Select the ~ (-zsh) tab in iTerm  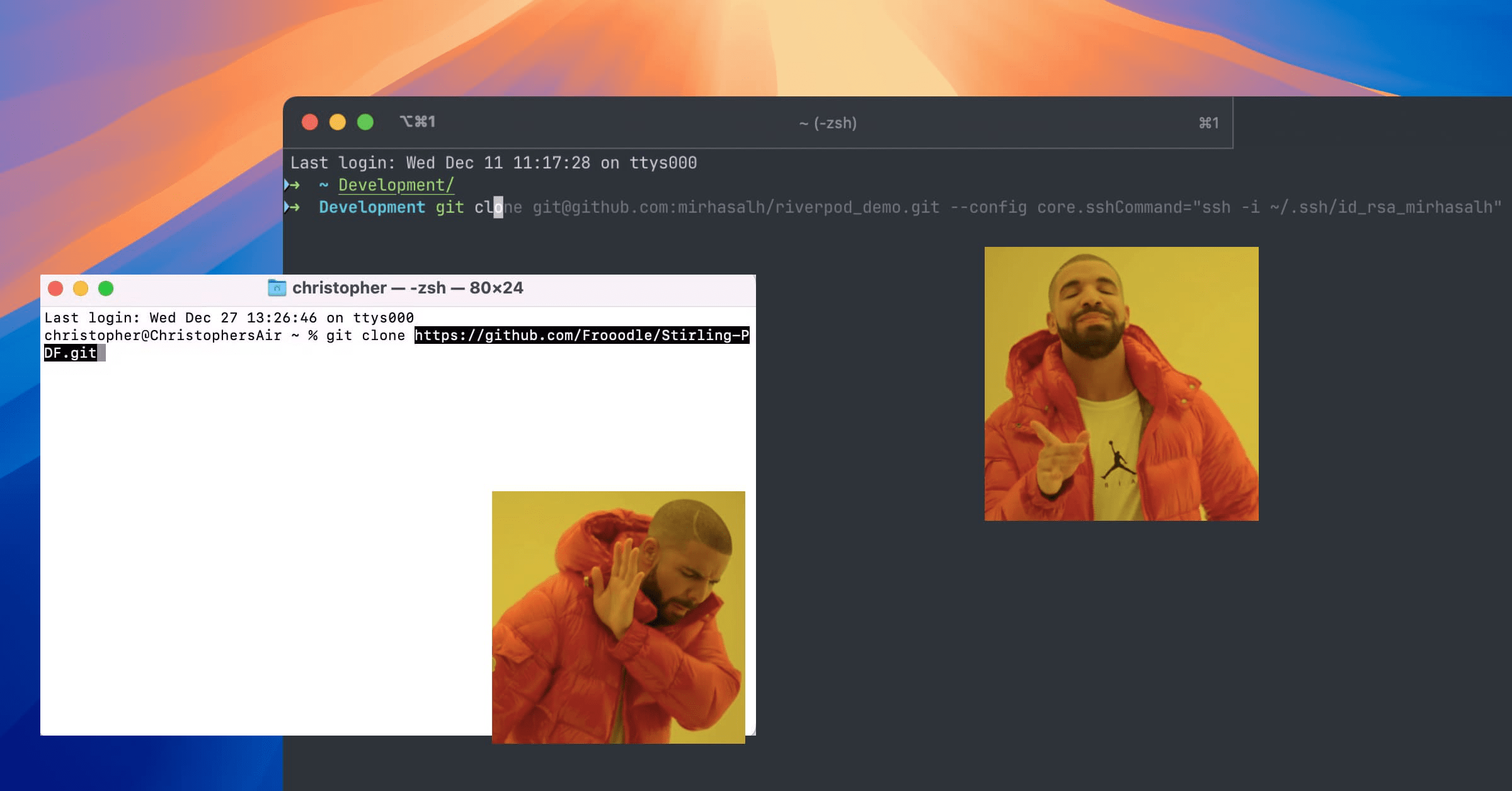[x=828, y=123]
